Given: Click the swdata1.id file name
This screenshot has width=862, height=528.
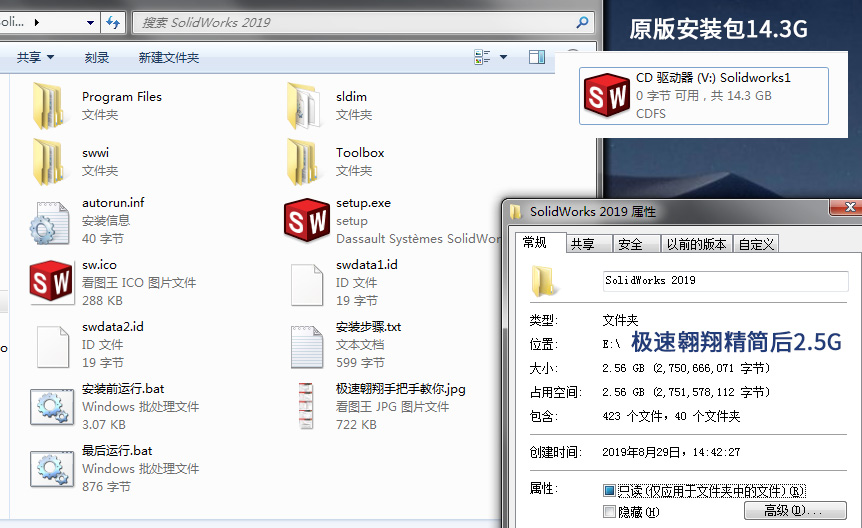Looking at the screenshot, I should (367, 265).
